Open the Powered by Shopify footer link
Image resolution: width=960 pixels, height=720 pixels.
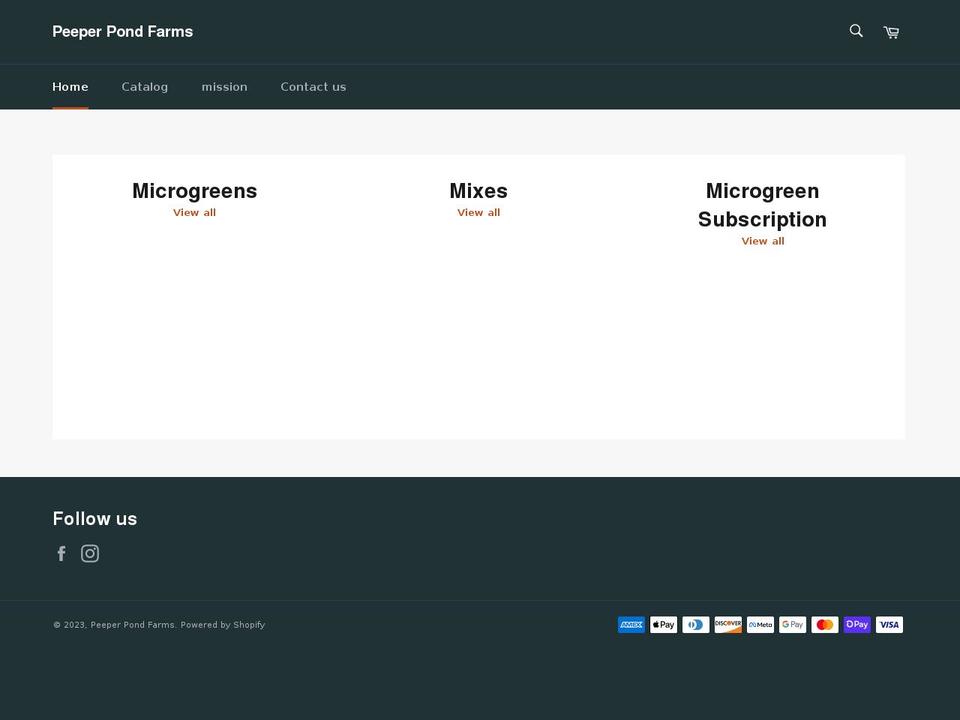[223, 624]
